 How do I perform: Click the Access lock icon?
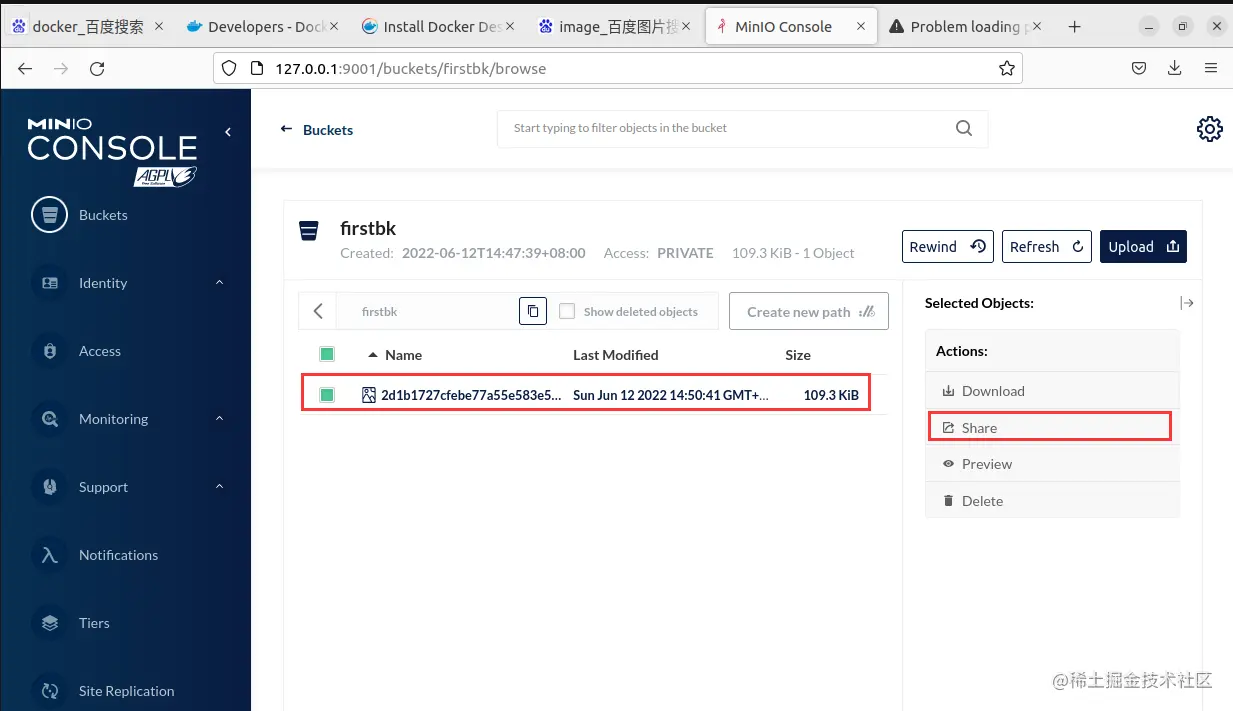coord(49,351)
